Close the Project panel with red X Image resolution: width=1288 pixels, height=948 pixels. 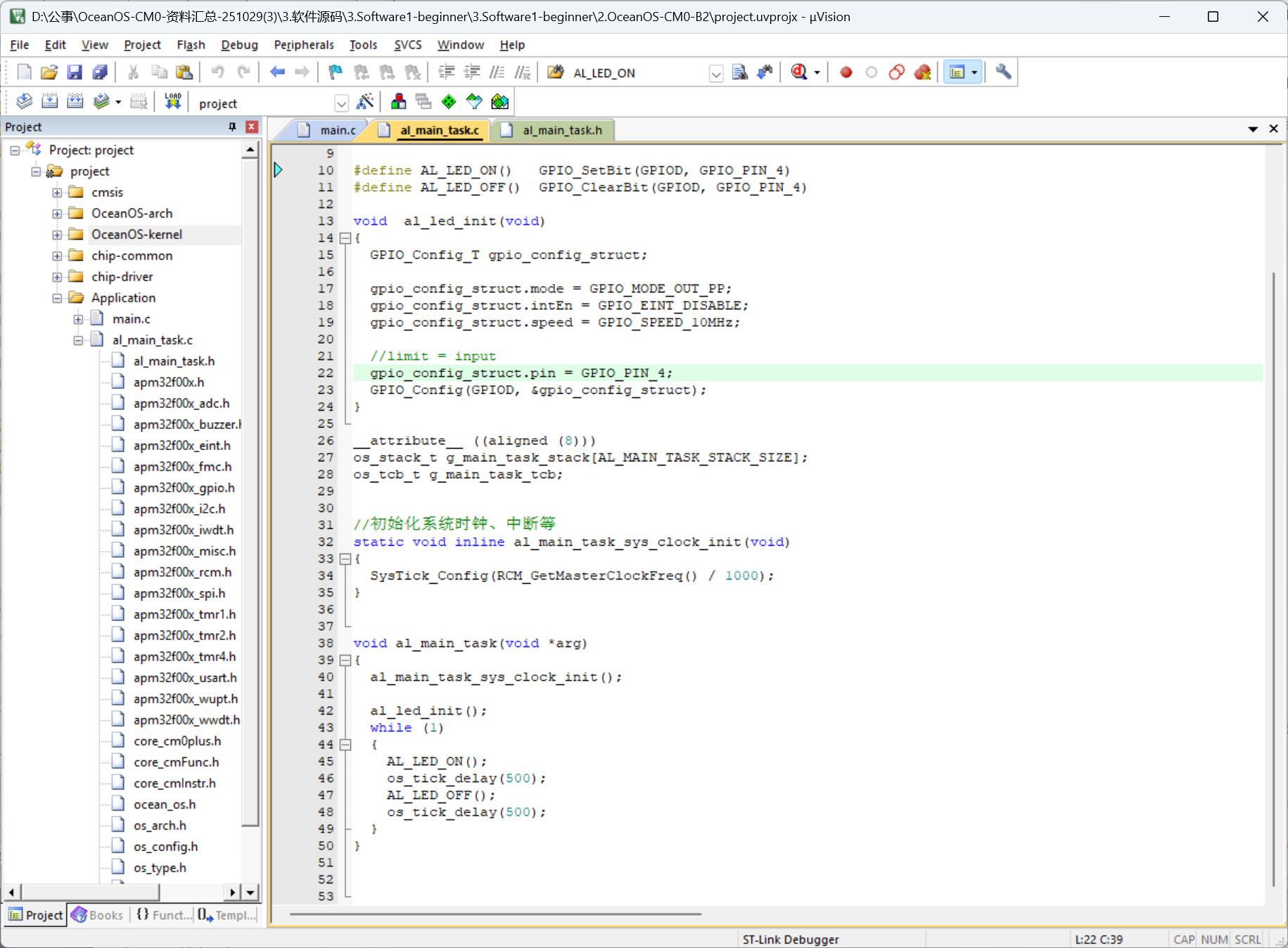252,127
